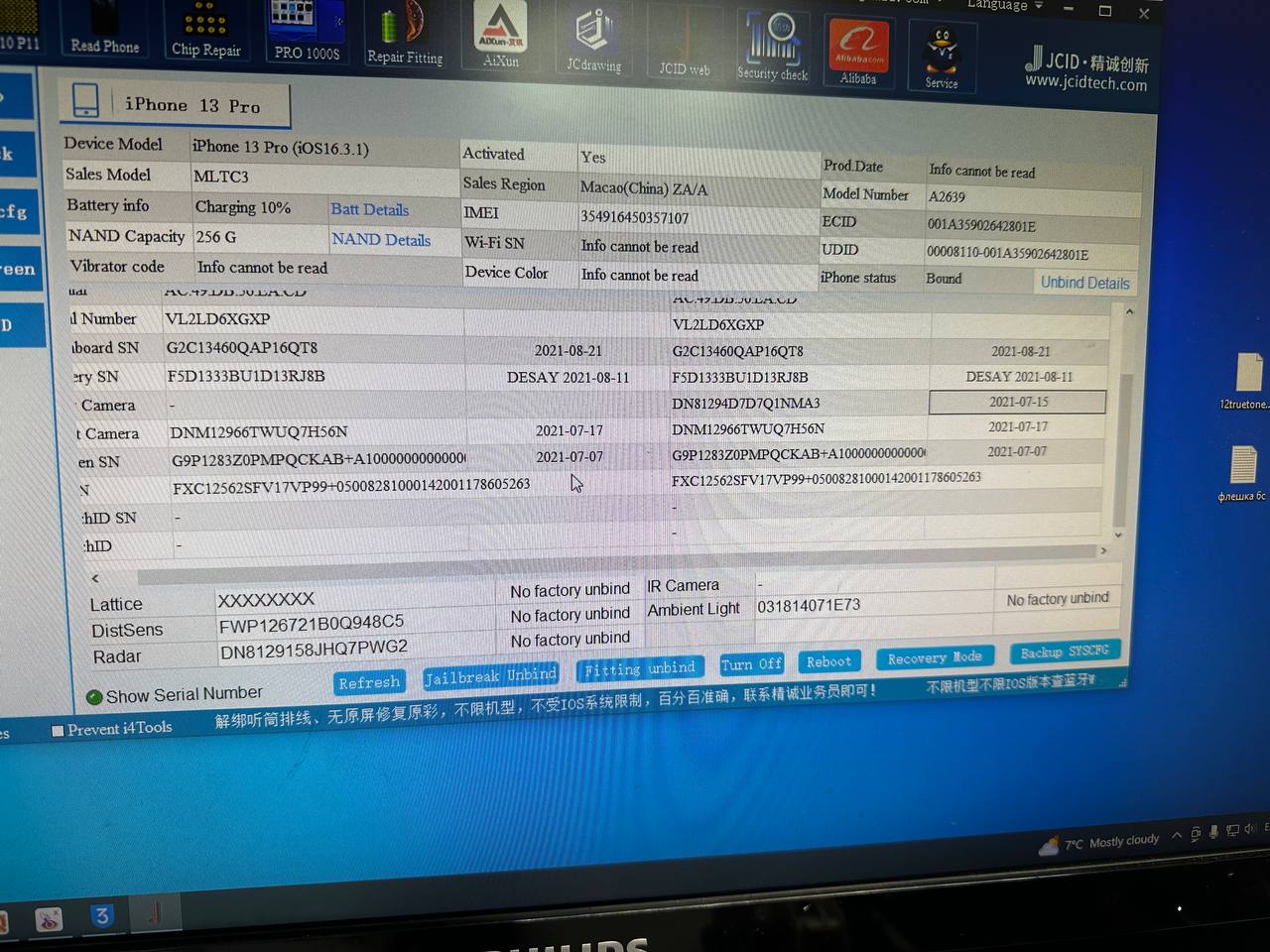Open the PRO 1000S tool
The image size is (1270, 952).
pyautogui.click(x=306, y=33)
